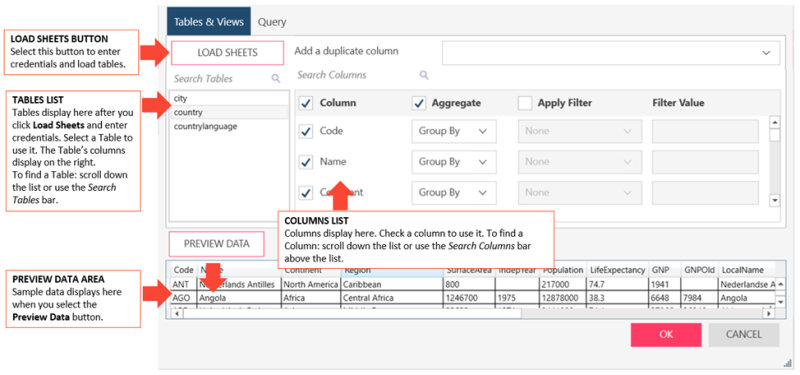Select the country table
The image size is (800, 375).
point(229,112)
